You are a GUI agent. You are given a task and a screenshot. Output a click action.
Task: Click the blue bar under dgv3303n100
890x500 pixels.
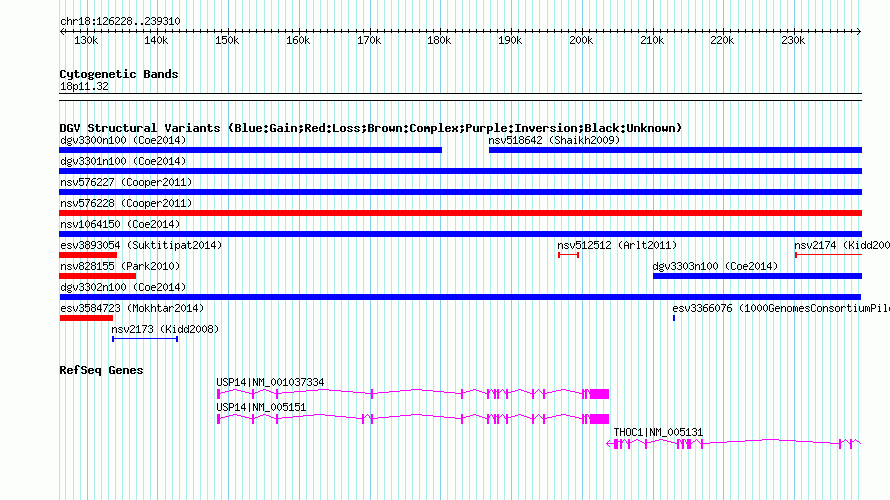click(757, 276)
